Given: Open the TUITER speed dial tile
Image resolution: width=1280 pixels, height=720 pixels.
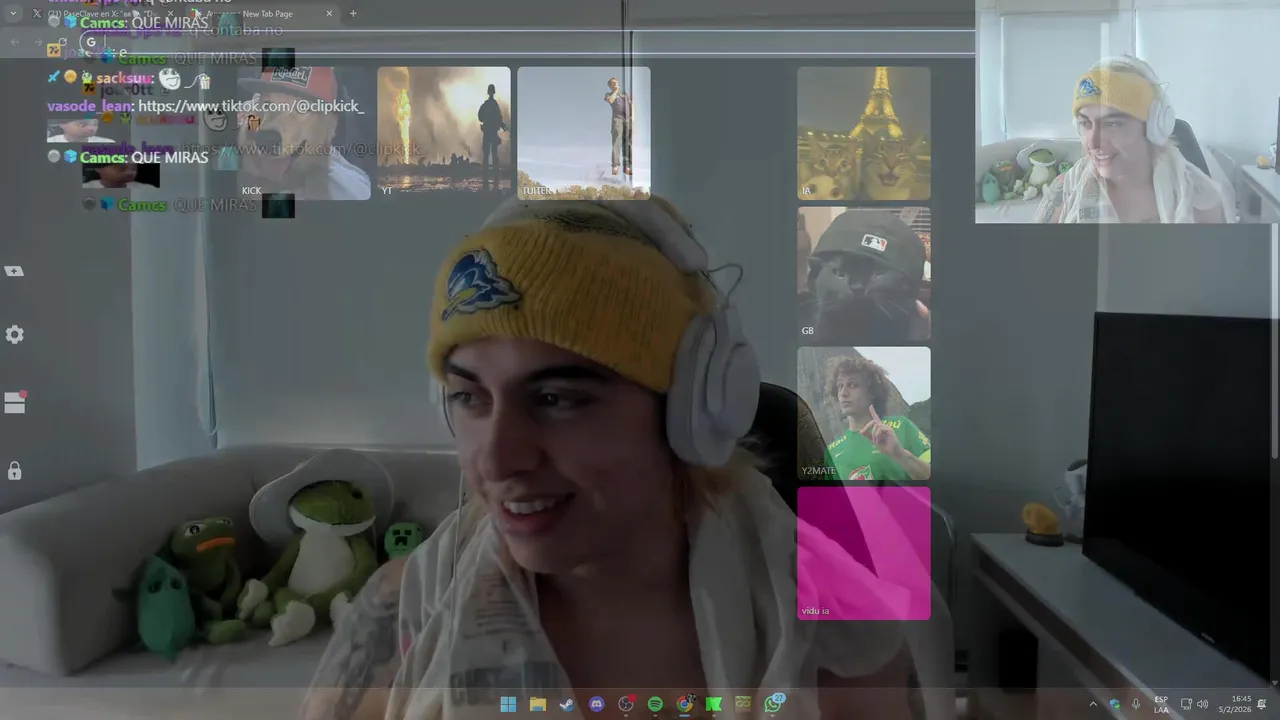Looking at the screenshot, I should (x=584, y=133).
